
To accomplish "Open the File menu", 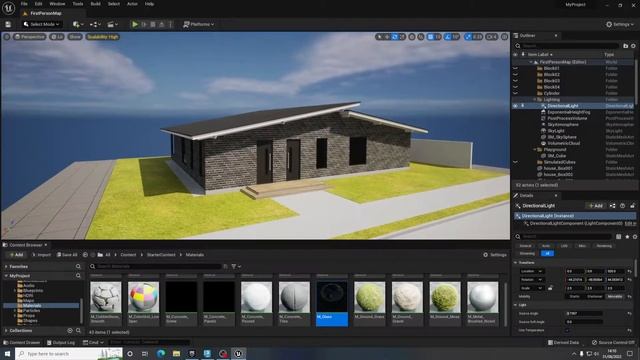I will pos(24,4).
